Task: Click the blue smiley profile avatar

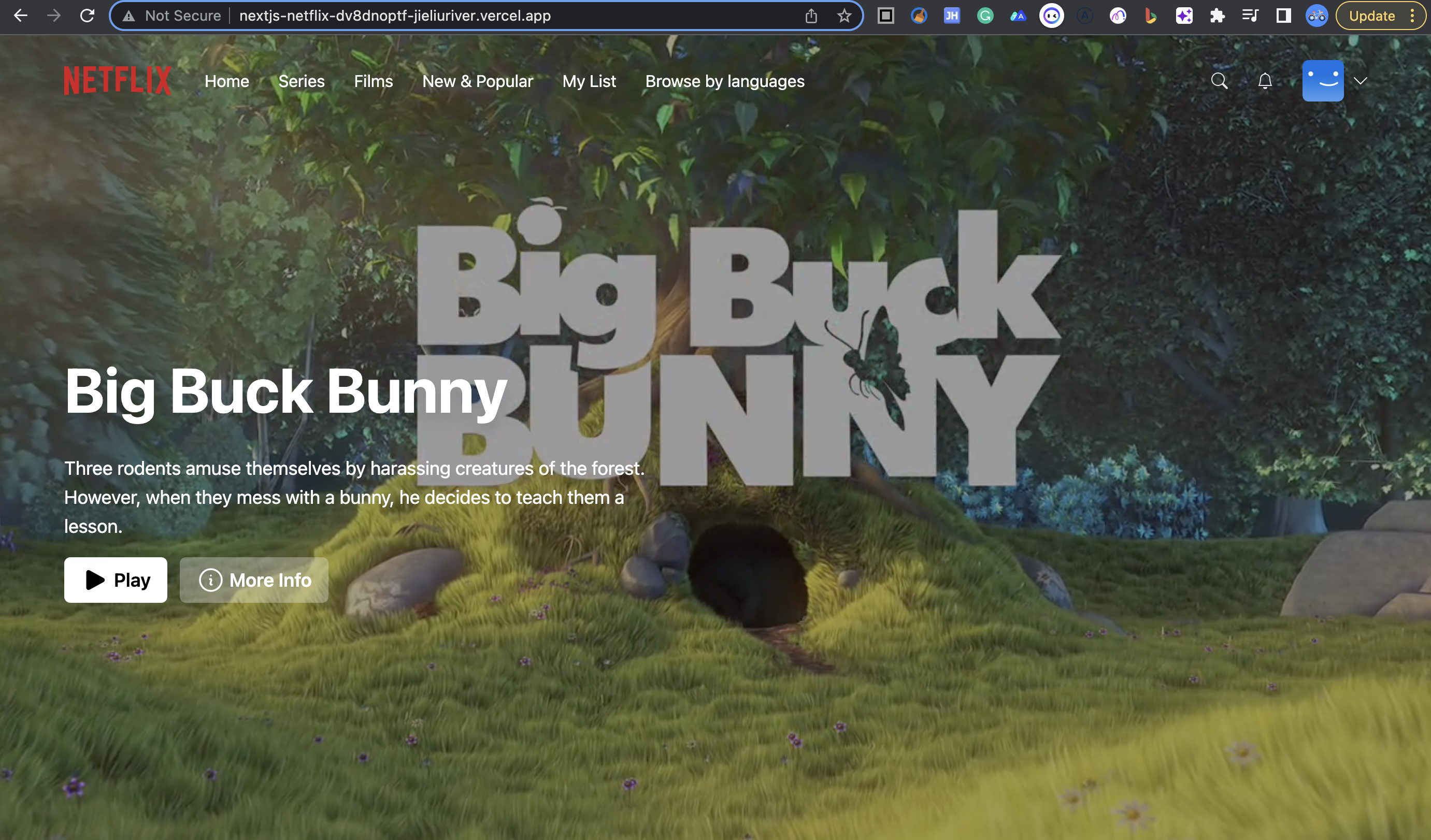Action: [x=1323, y=81]
